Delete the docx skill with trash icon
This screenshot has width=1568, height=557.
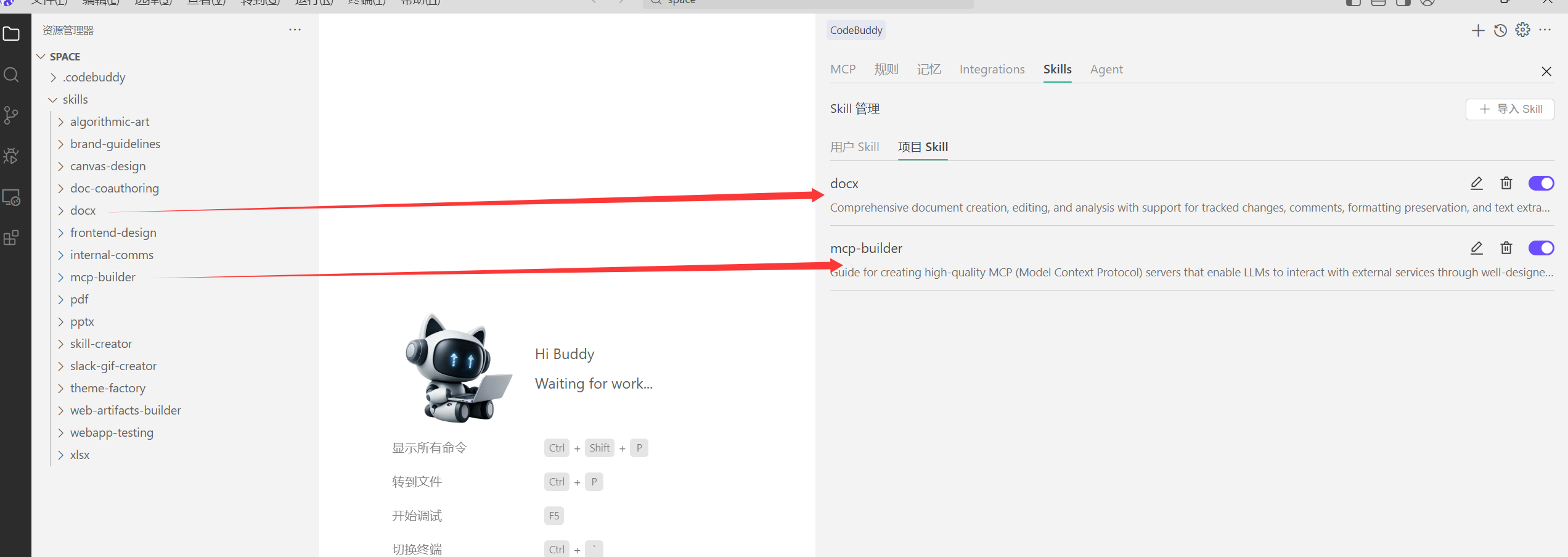(1506, 183)
